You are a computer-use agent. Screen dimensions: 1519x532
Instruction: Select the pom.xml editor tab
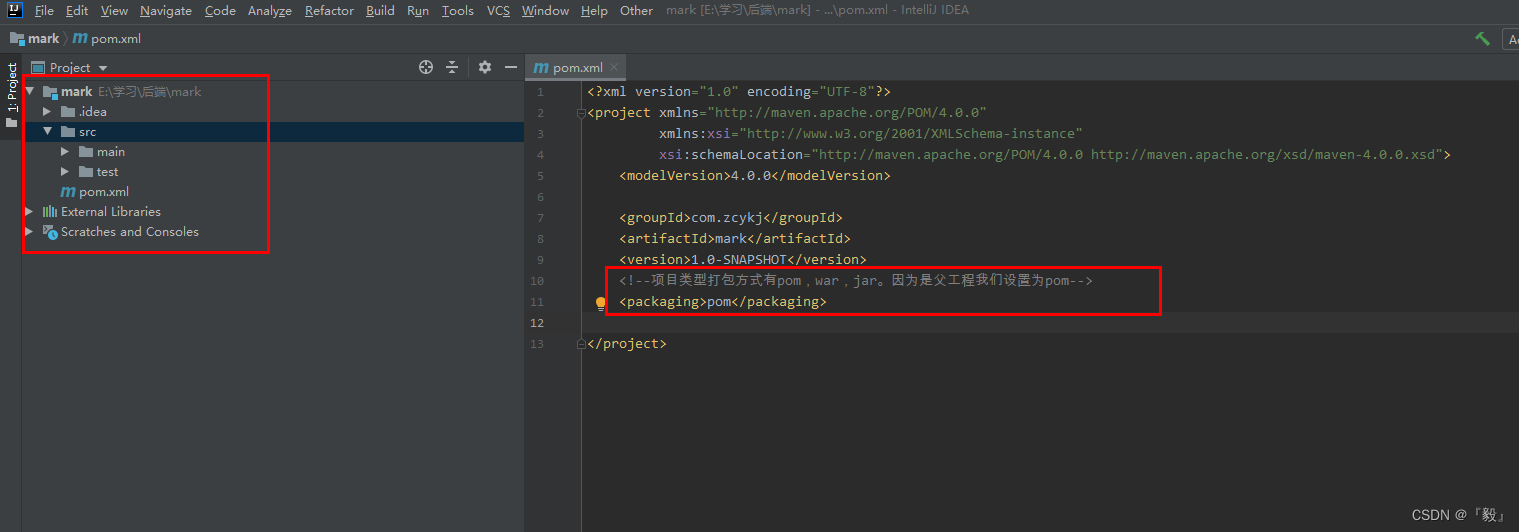point(576,68)
